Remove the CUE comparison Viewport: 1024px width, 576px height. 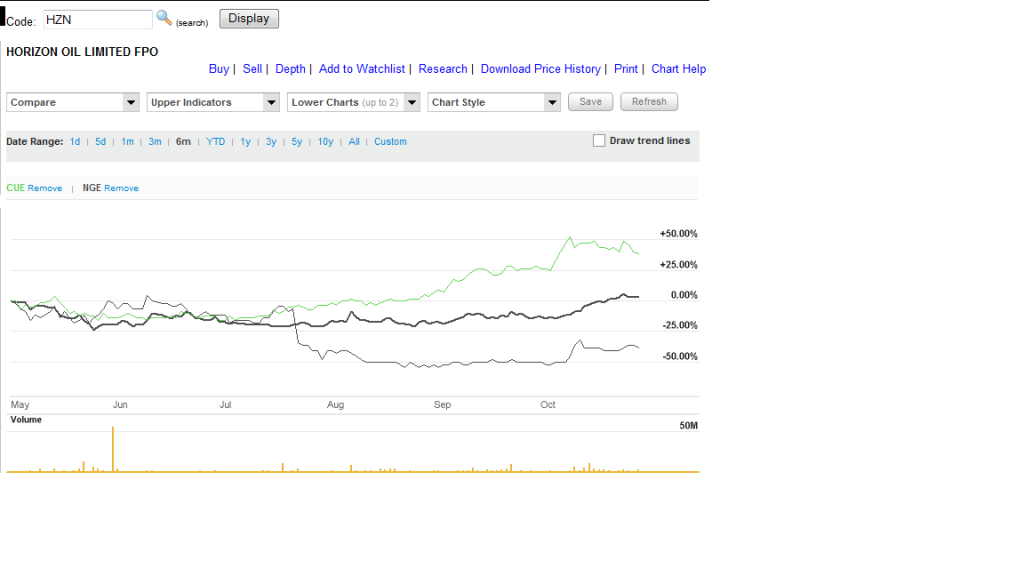point(45,188)
